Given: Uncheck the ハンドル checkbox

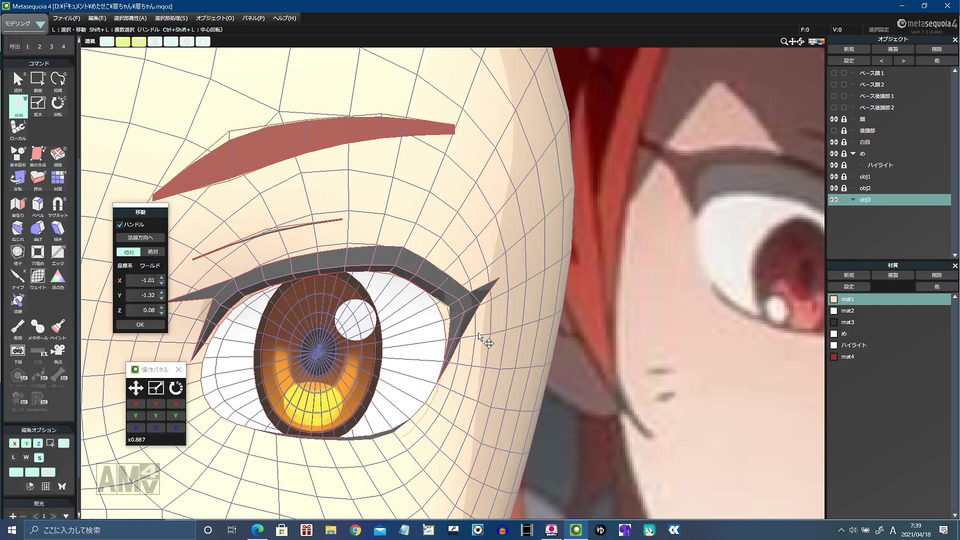Looking at the screenshot, I should 120,225.
